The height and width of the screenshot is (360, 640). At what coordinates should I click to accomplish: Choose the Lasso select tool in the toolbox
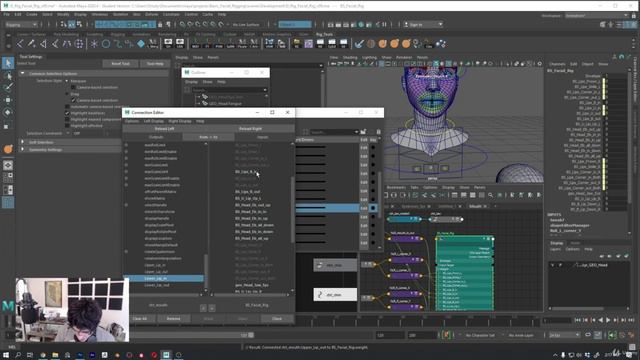(x=8, y=76)
